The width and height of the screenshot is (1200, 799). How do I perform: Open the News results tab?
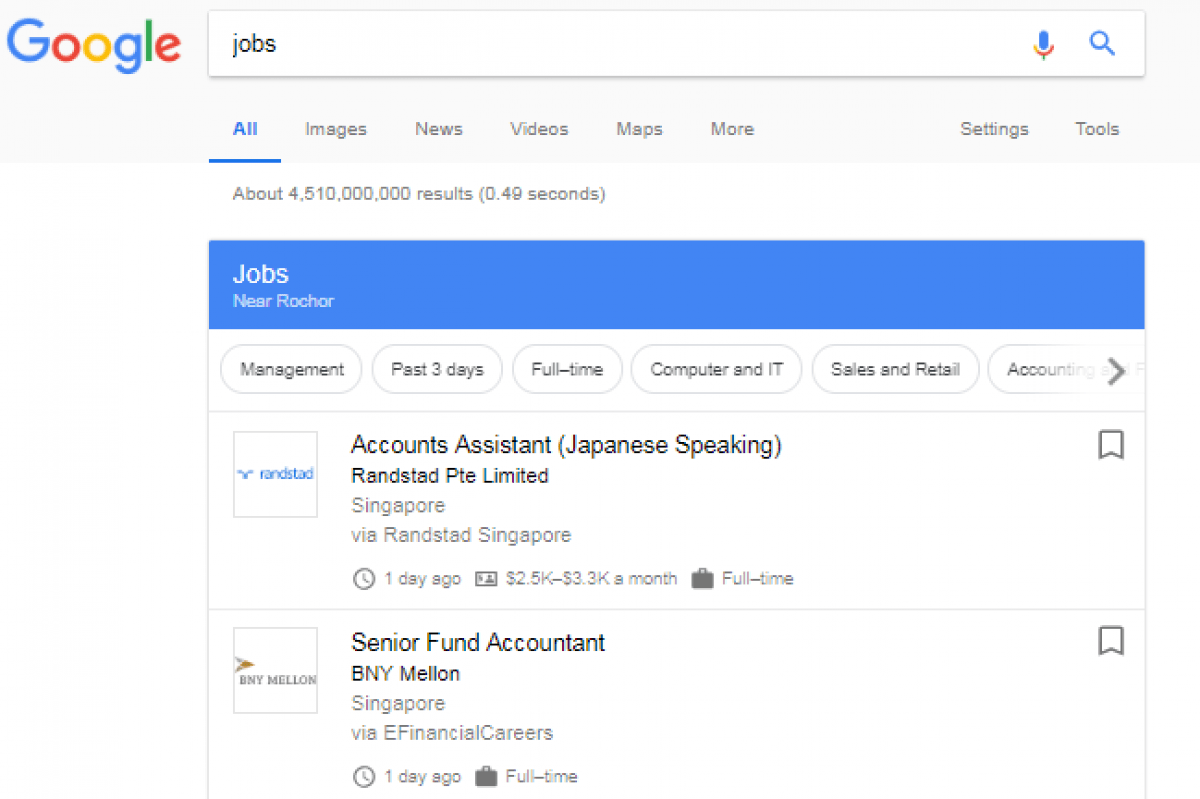point(438,129)
